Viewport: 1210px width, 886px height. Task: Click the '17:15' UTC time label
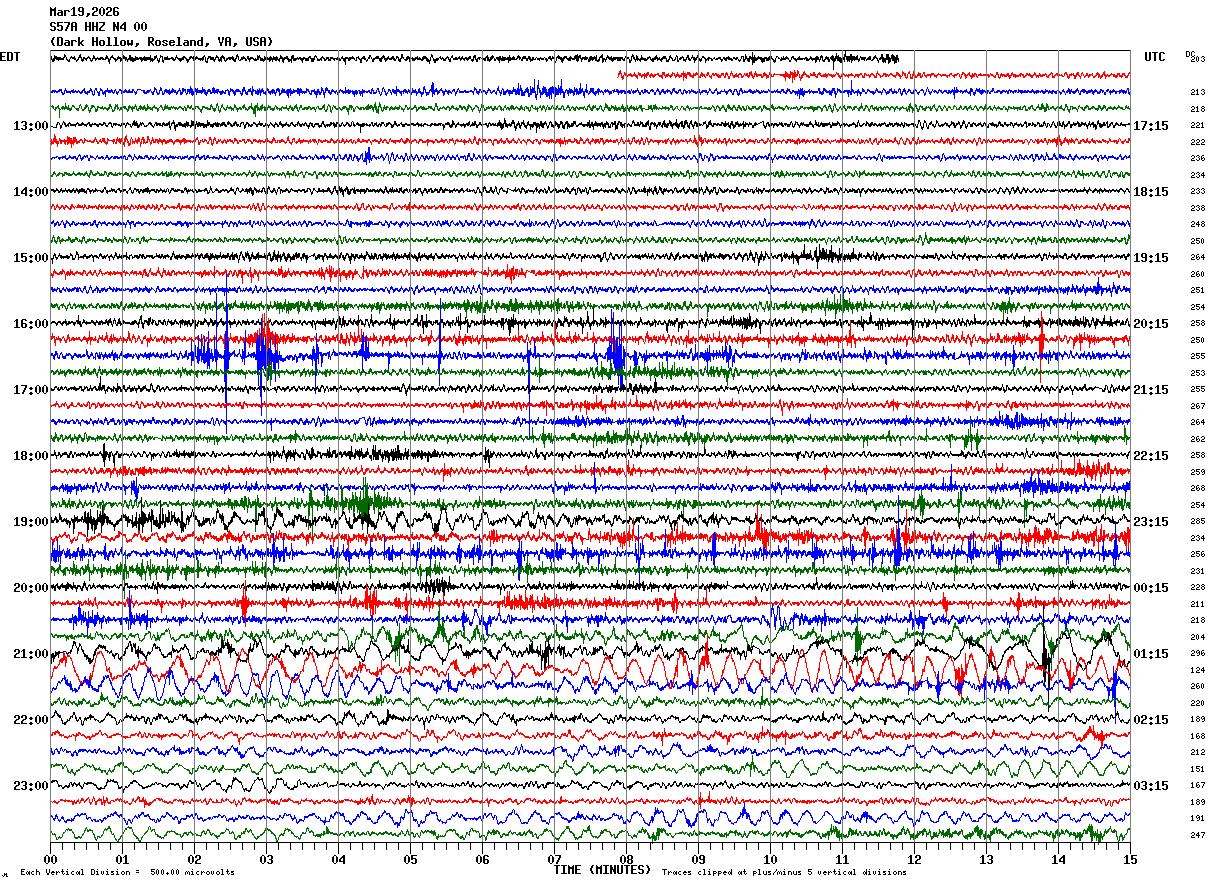click(1151, 126)
